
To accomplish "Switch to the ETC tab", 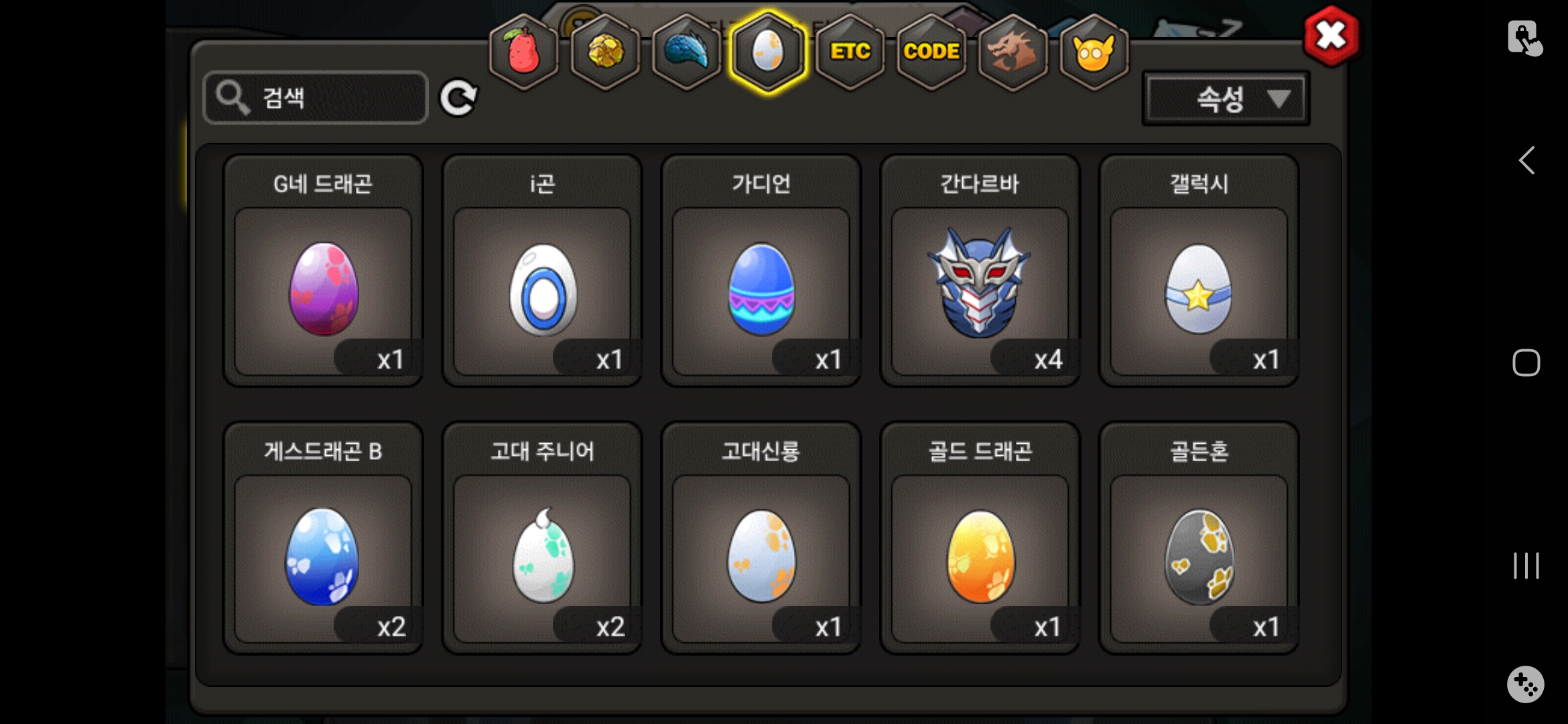I will click(850, 52).
